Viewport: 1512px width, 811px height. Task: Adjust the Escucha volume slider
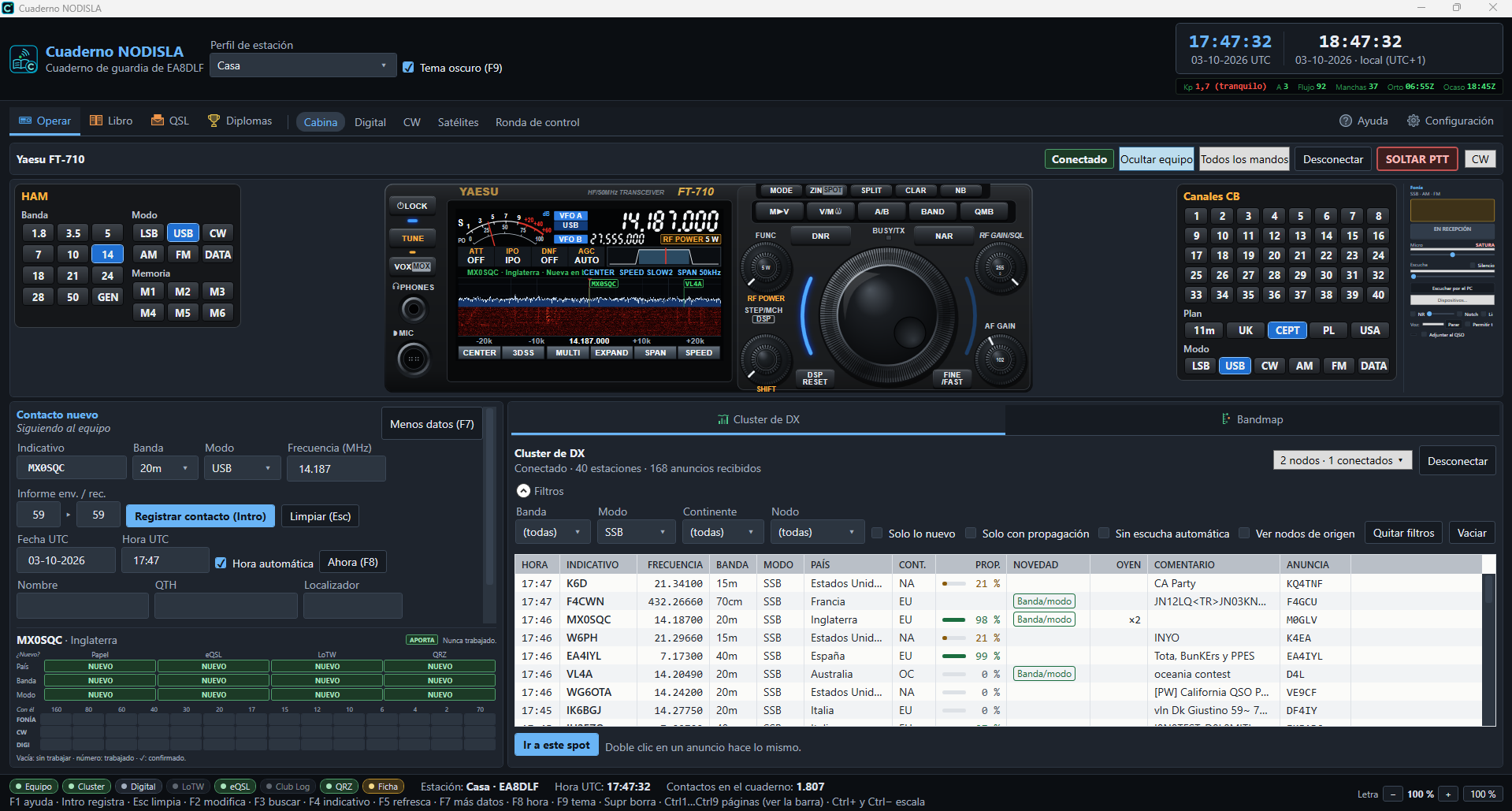point(1452,276)
